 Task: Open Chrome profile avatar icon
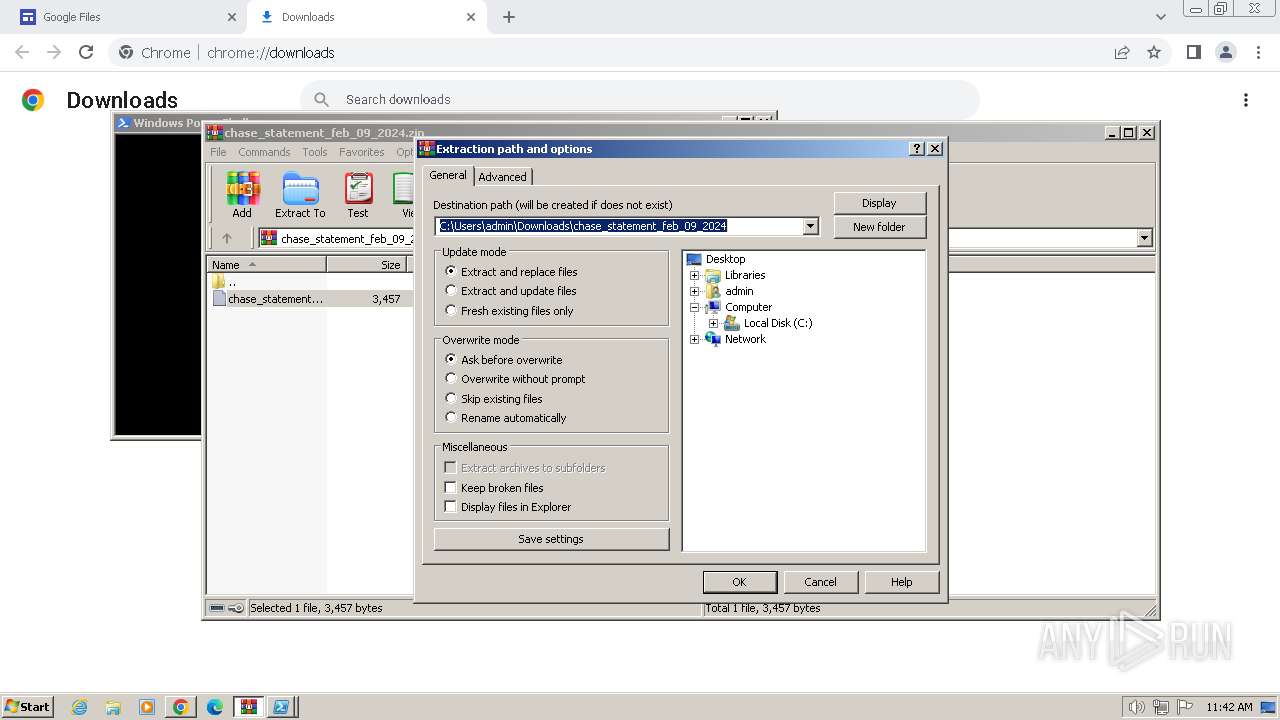point(1225,52)
